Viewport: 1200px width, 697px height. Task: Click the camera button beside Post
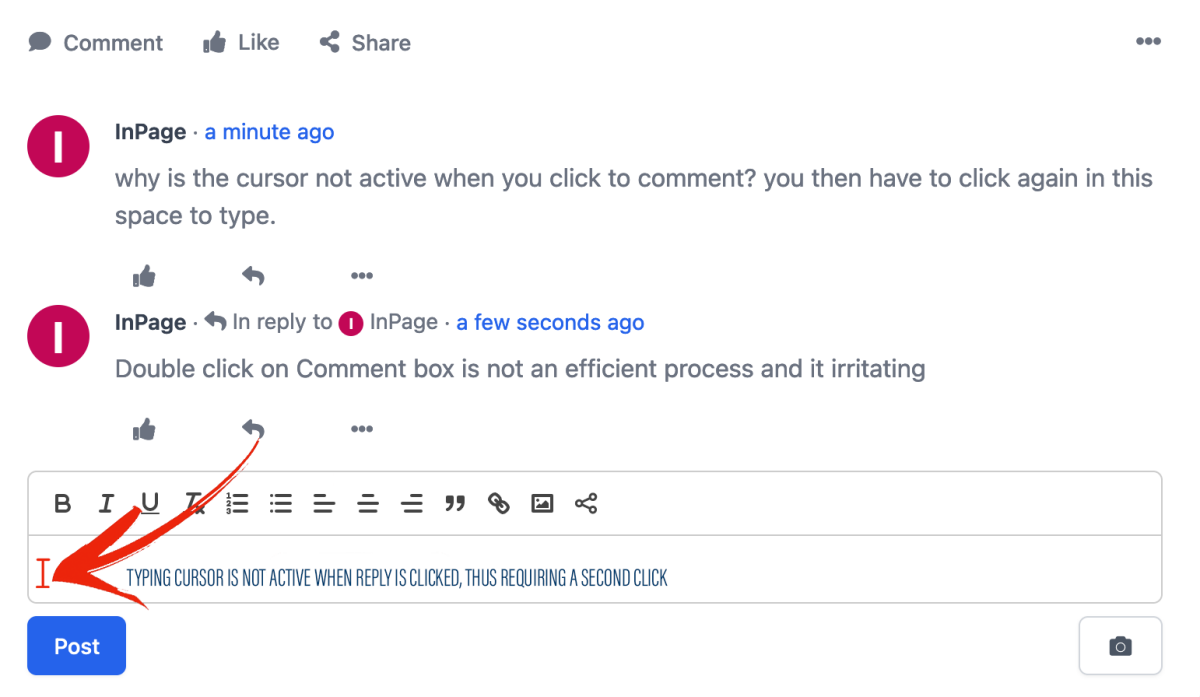pos(1120,646)
